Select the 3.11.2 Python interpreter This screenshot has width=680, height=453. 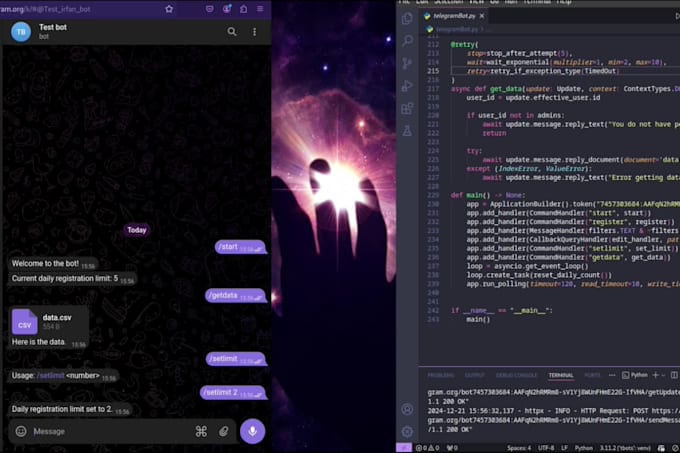[x=625, y=448]
